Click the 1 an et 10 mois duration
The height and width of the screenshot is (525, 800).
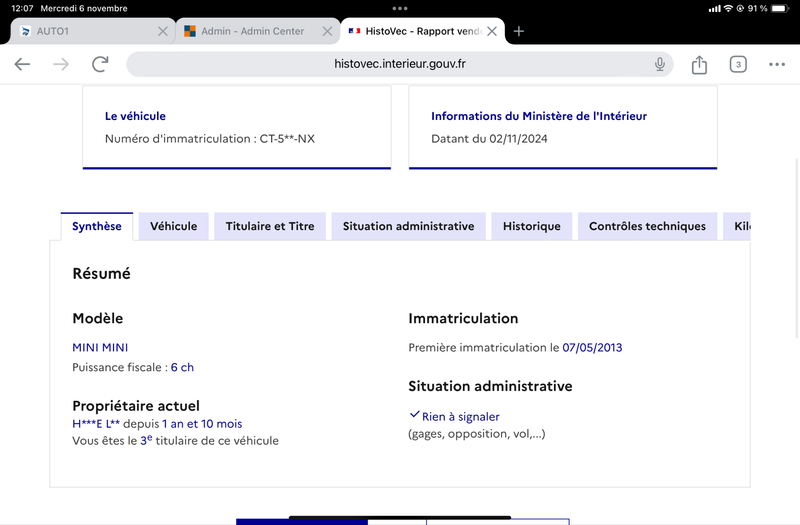tap(202, 423)
